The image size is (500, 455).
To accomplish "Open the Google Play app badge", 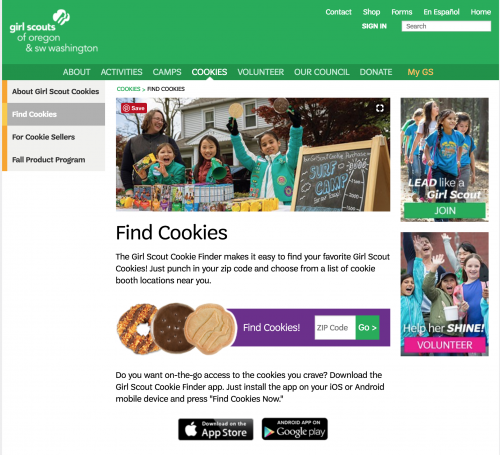I will [295, 429].
